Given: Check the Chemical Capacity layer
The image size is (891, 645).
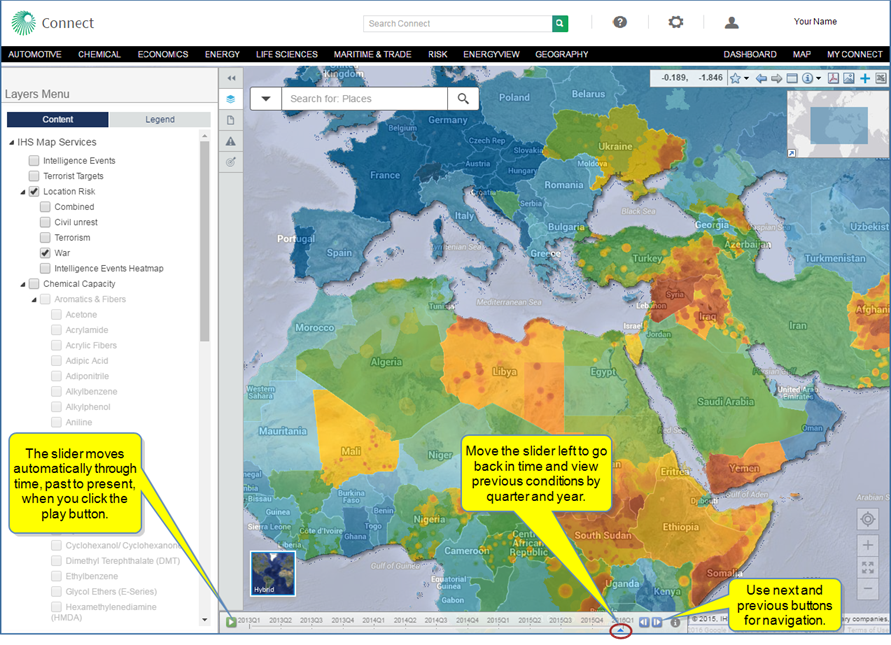Looking at the screenshot, I should tap(34, 284).
